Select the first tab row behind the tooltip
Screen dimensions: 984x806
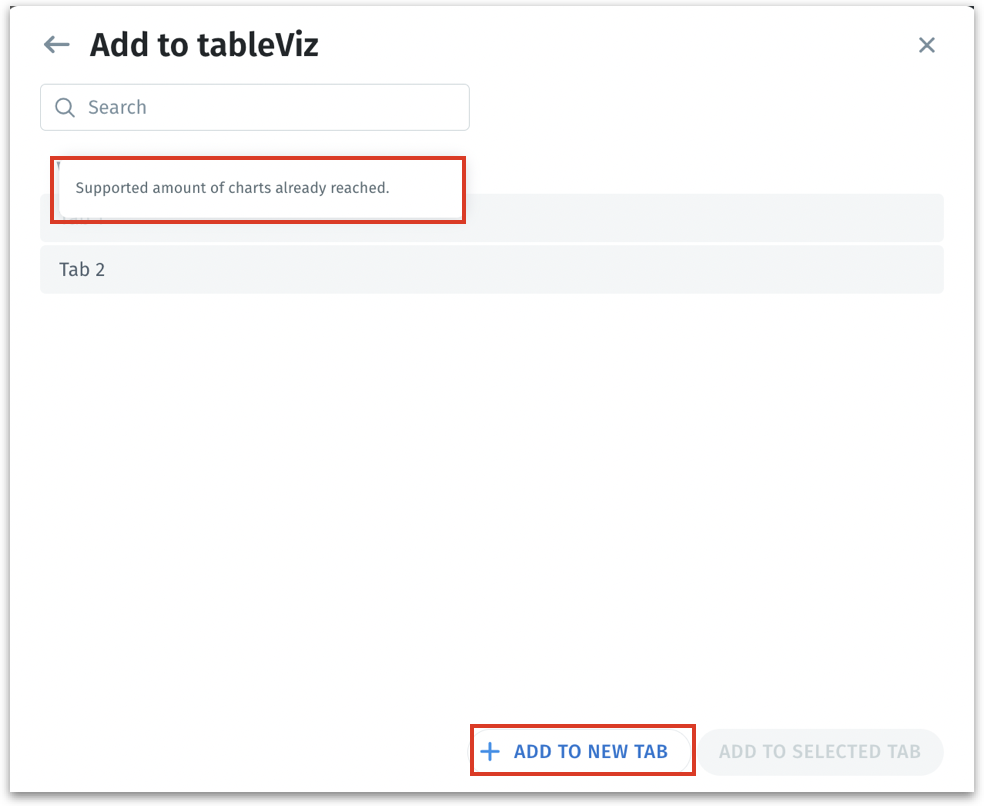700,217
